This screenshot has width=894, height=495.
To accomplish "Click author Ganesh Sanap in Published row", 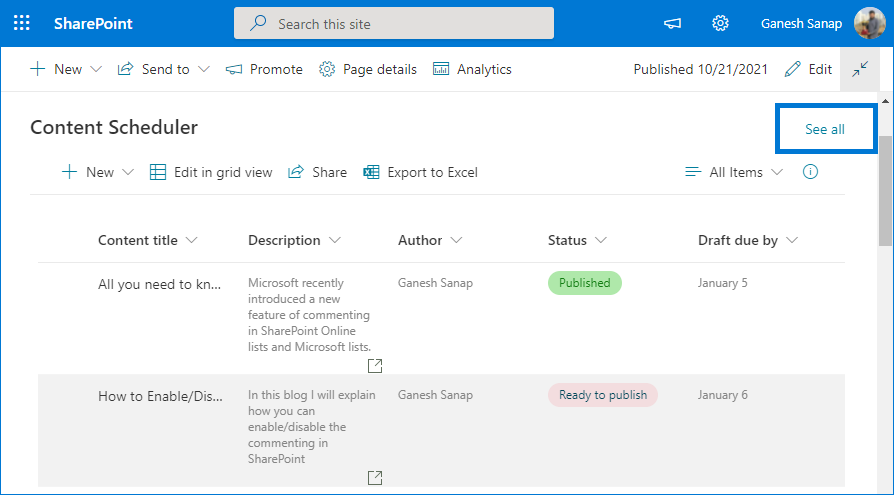I will tap(435, 283).
